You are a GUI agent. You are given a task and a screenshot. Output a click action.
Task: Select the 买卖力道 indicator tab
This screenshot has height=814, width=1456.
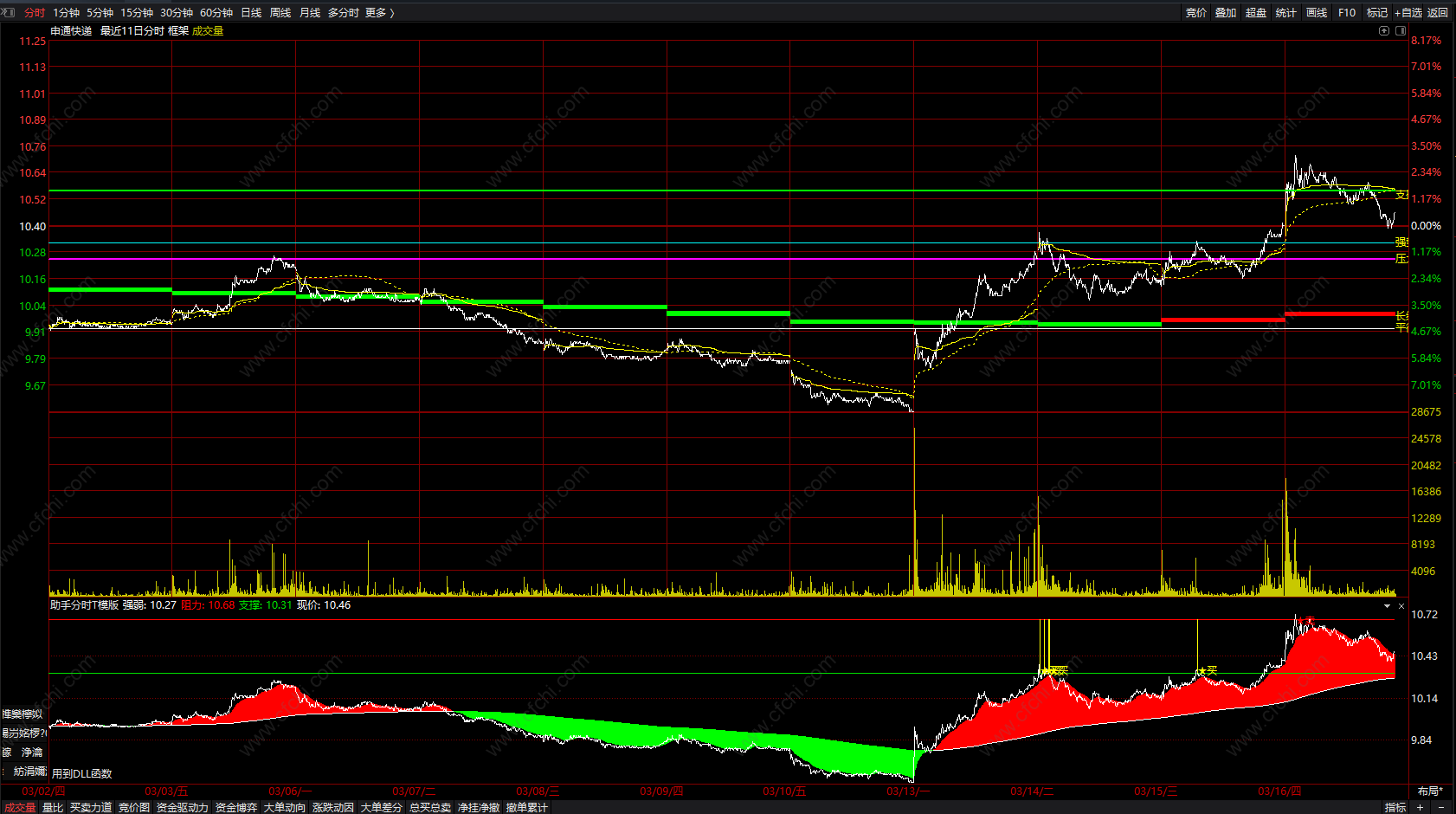[91, 808]
